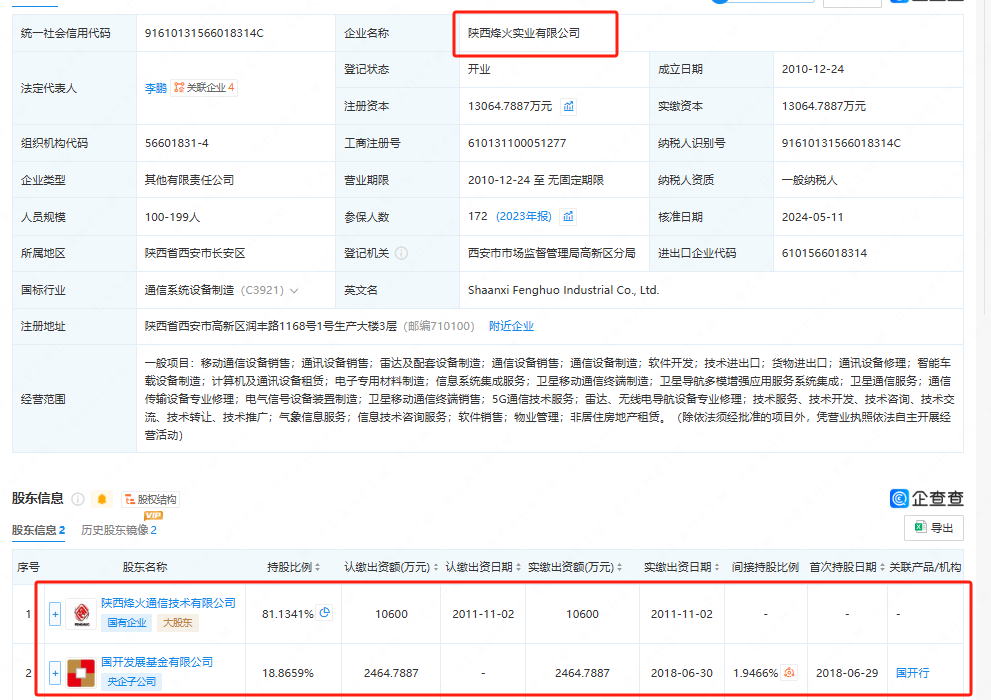Viewport: 991px width, 700px height.
Task: Click company name 陕西烽火实业有限公司
Action: click(x=524, y=33)
